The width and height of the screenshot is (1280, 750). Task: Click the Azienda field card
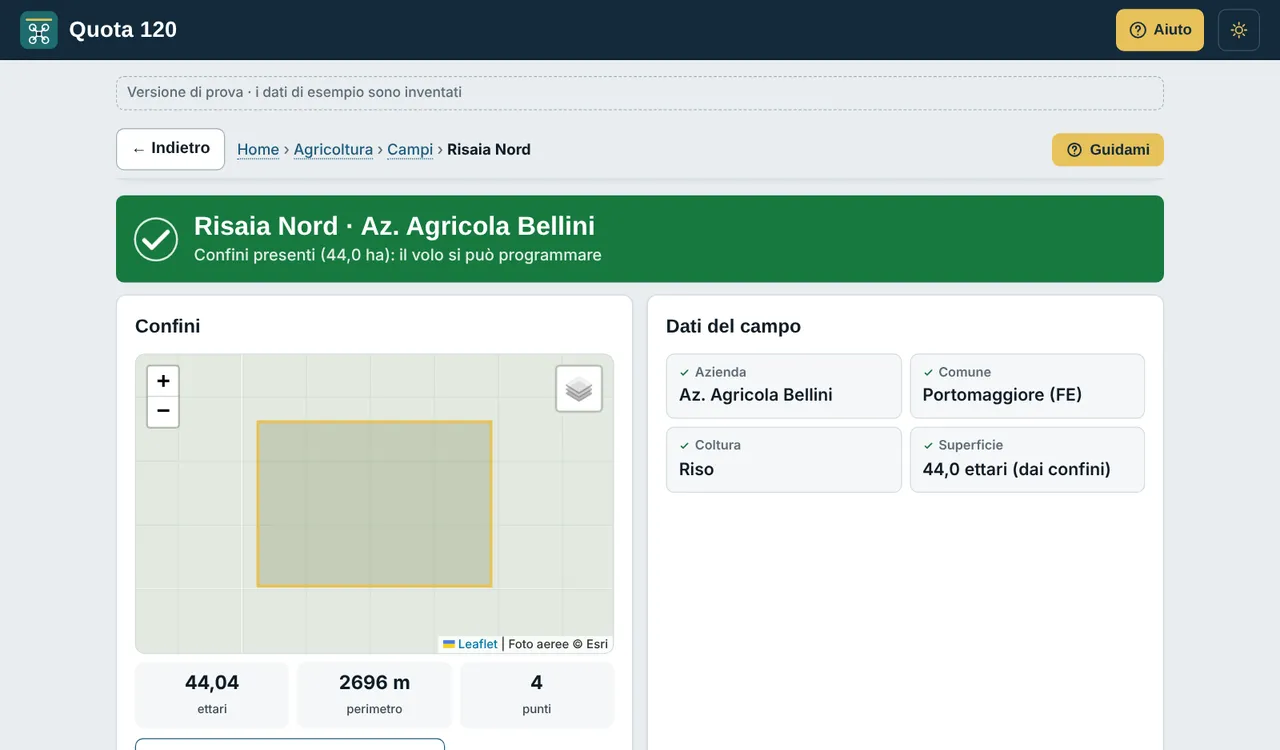(784, 386)
